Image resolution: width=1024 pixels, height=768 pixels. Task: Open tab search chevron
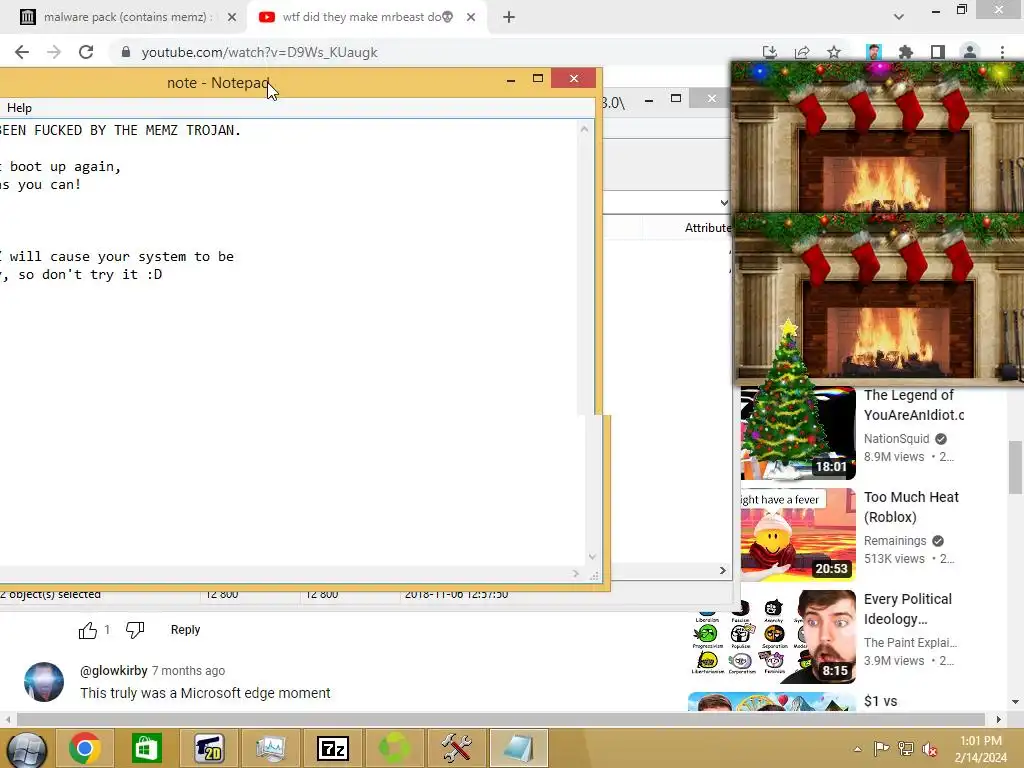(899, 17)
